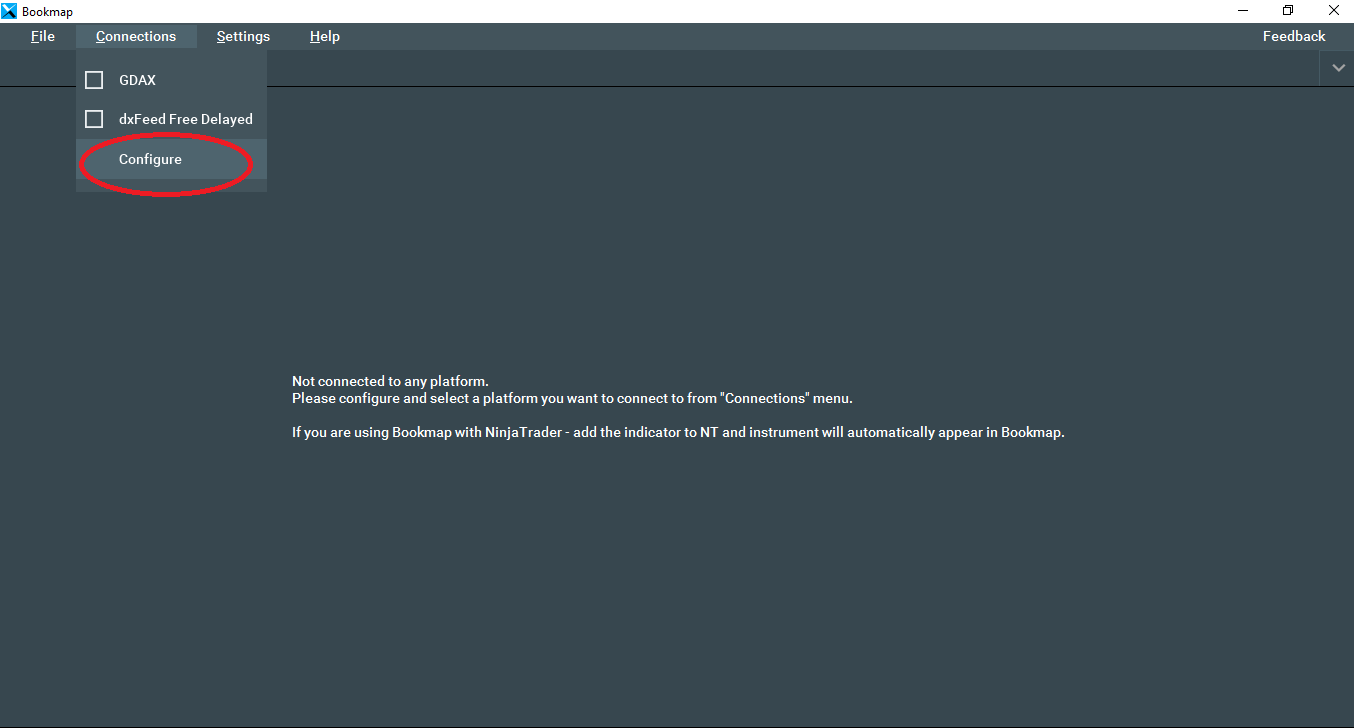Click the "Please configure and select" message line
Image resolution: width=1354 pixels, height=728 pixels.
pyautogui.click(x=571, y=398)
